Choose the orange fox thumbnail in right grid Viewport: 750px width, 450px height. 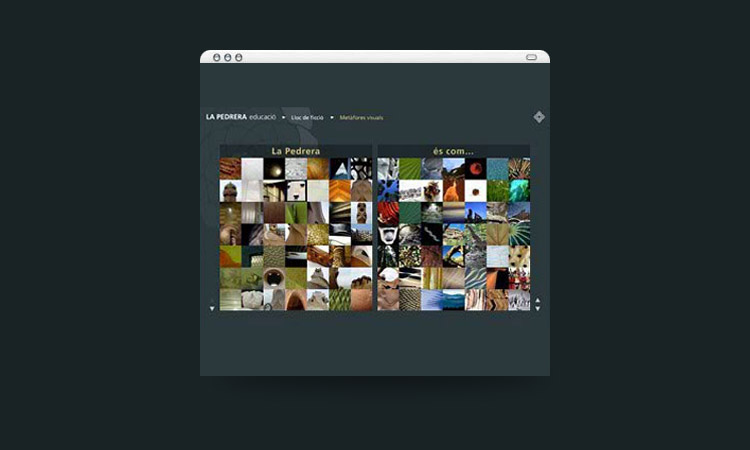(454, 190)
